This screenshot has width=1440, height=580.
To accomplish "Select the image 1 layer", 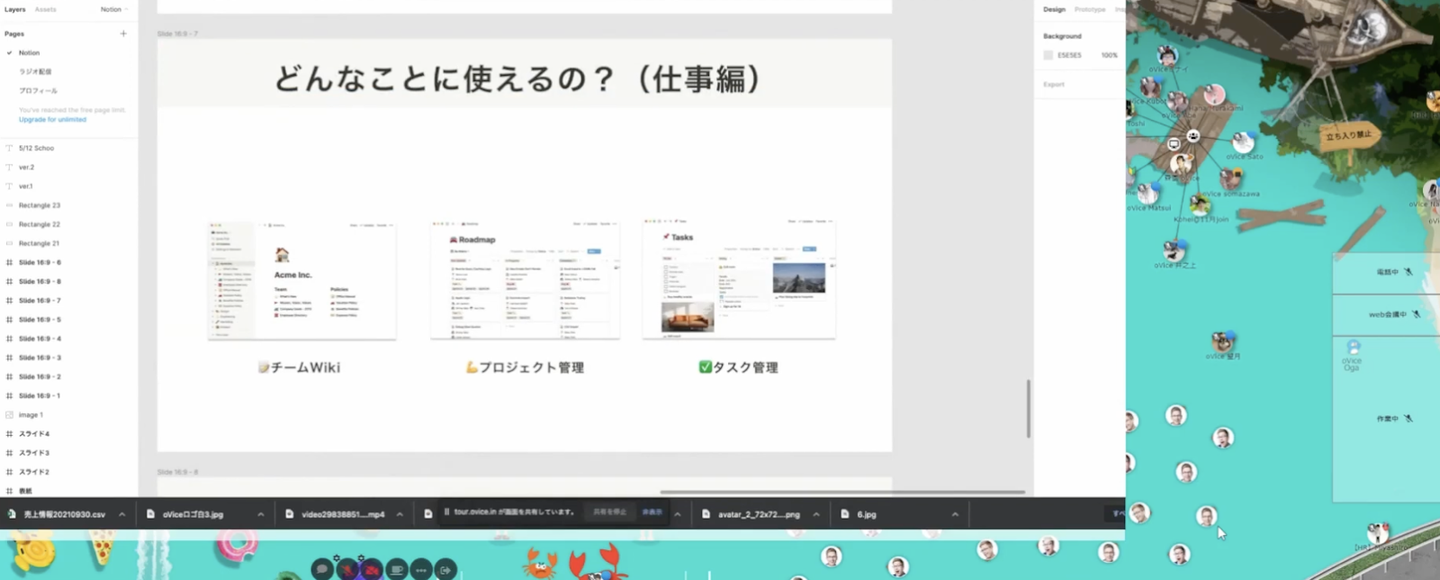I will pos(30,414).
